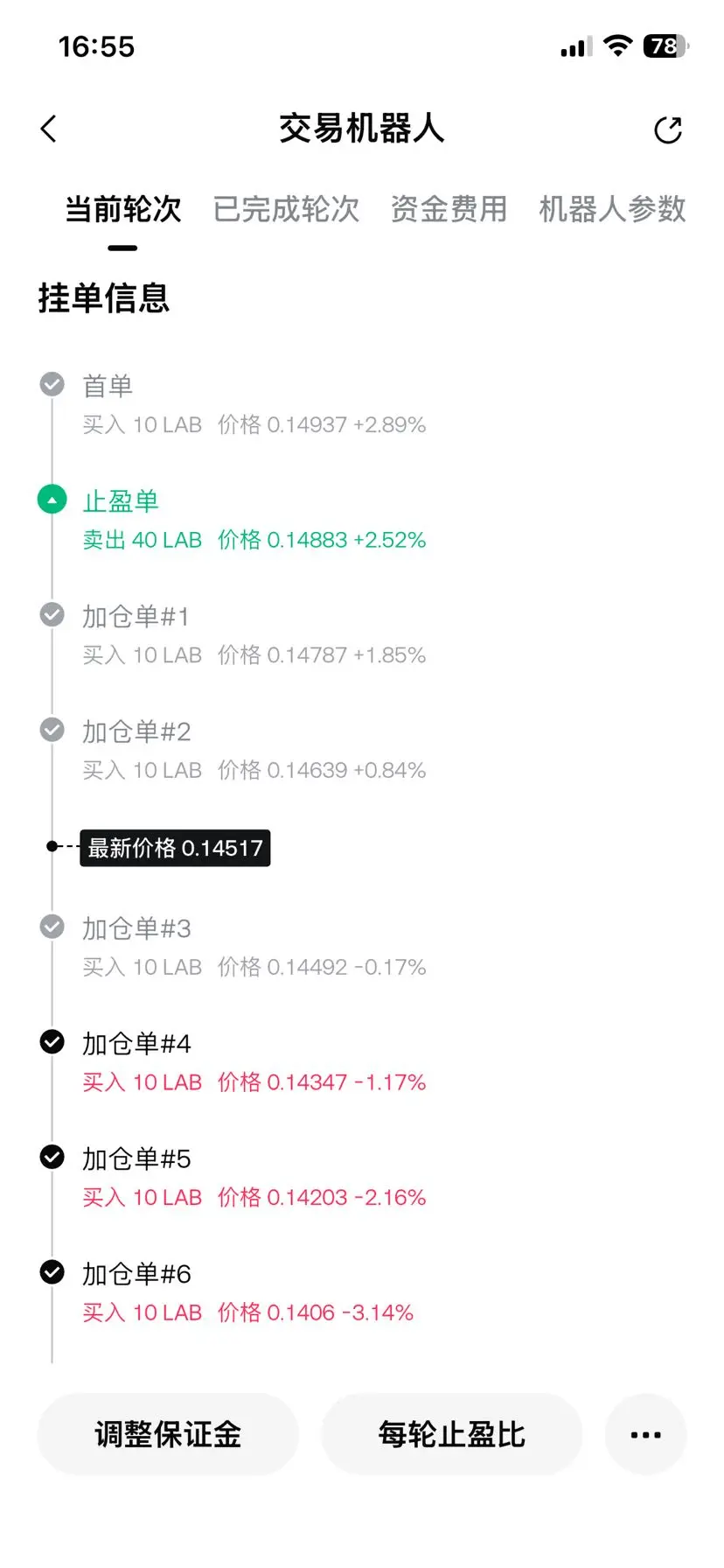The image size is (724, 1568).
Task: Click the share/refresh icon top right
Action: tap(668, 129)
